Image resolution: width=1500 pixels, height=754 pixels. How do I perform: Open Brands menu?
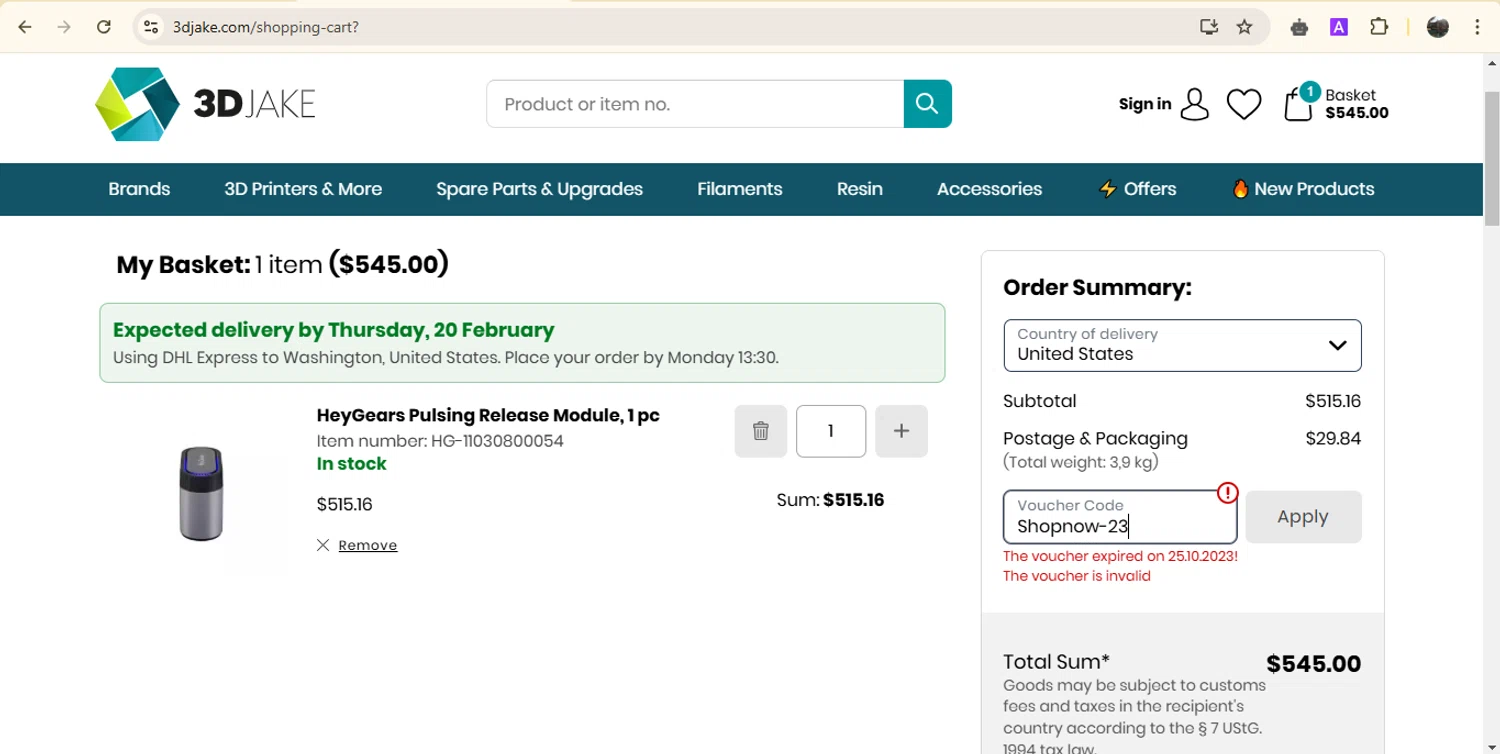click(x=139, y=189)
